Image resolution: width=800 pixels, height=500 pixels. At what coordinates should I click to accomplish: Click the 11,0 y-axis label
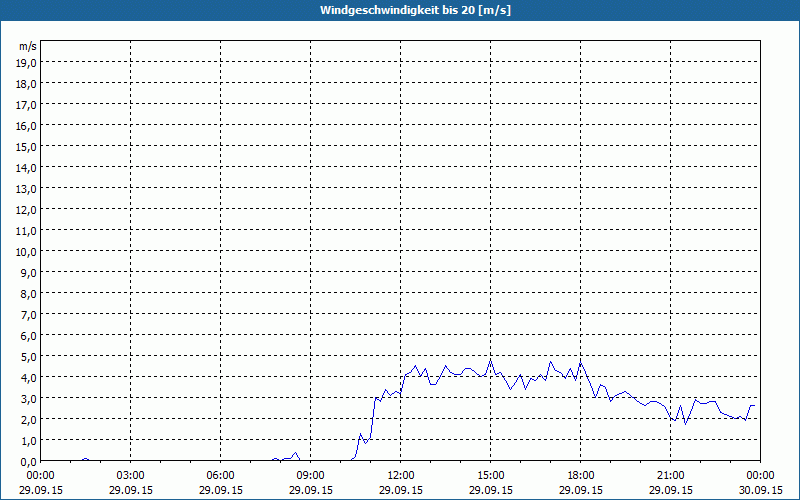27,231
